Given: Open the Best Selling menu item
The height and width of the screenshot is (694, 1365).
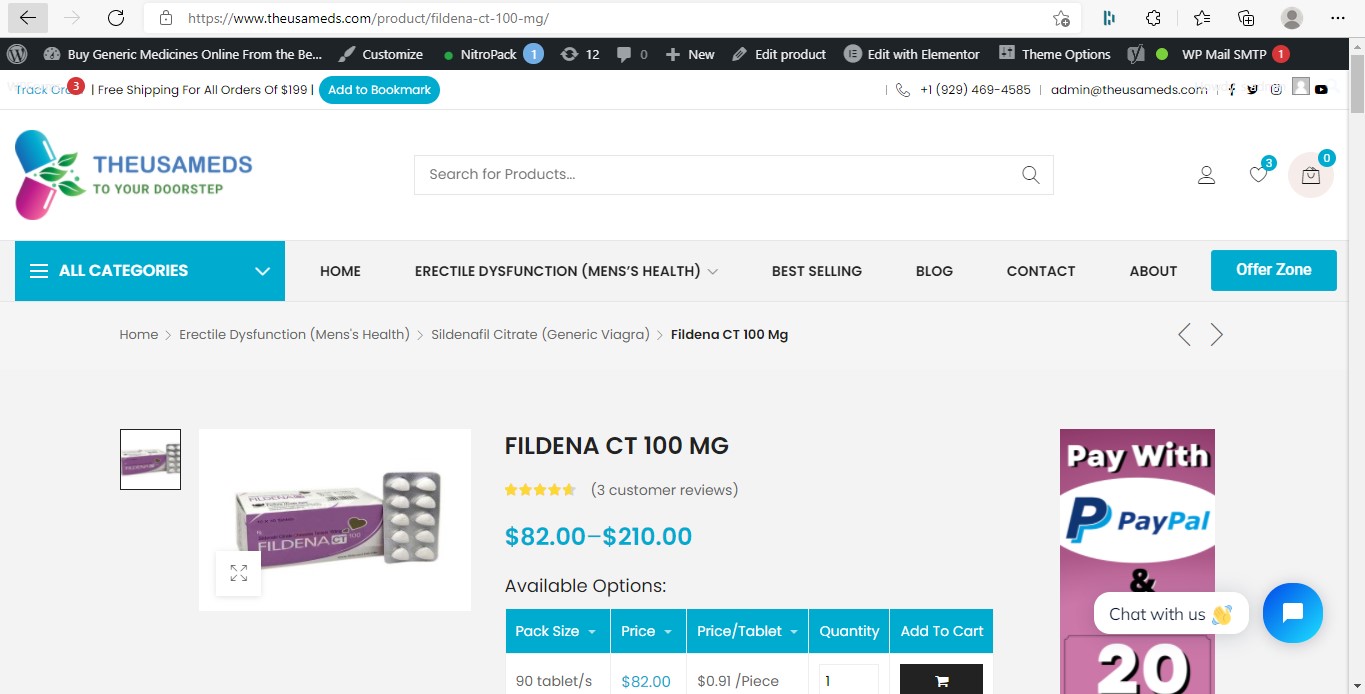Looking at the screenshot, I should (x=817, y=271).
